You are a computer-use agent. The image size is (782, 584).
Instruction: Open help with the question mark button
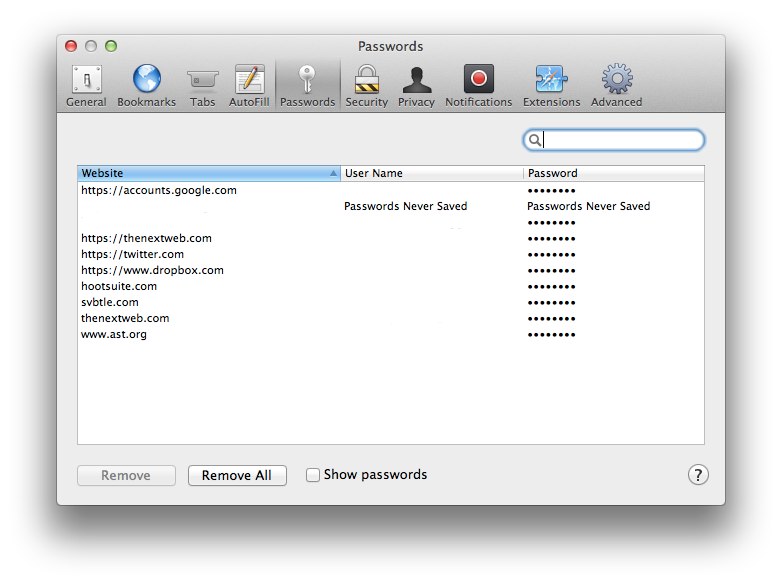coord(698,475)
